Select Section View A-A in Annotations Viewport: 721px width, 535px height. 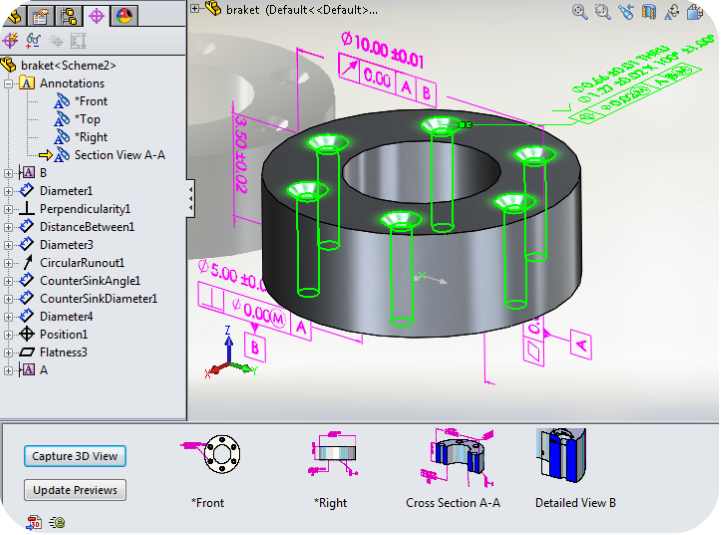119,155
